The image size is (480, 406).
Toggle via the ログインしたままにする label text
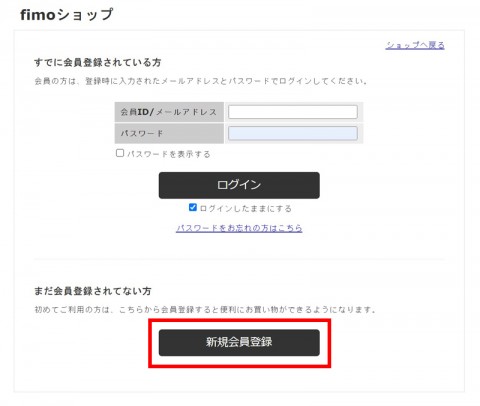(246, 209)
